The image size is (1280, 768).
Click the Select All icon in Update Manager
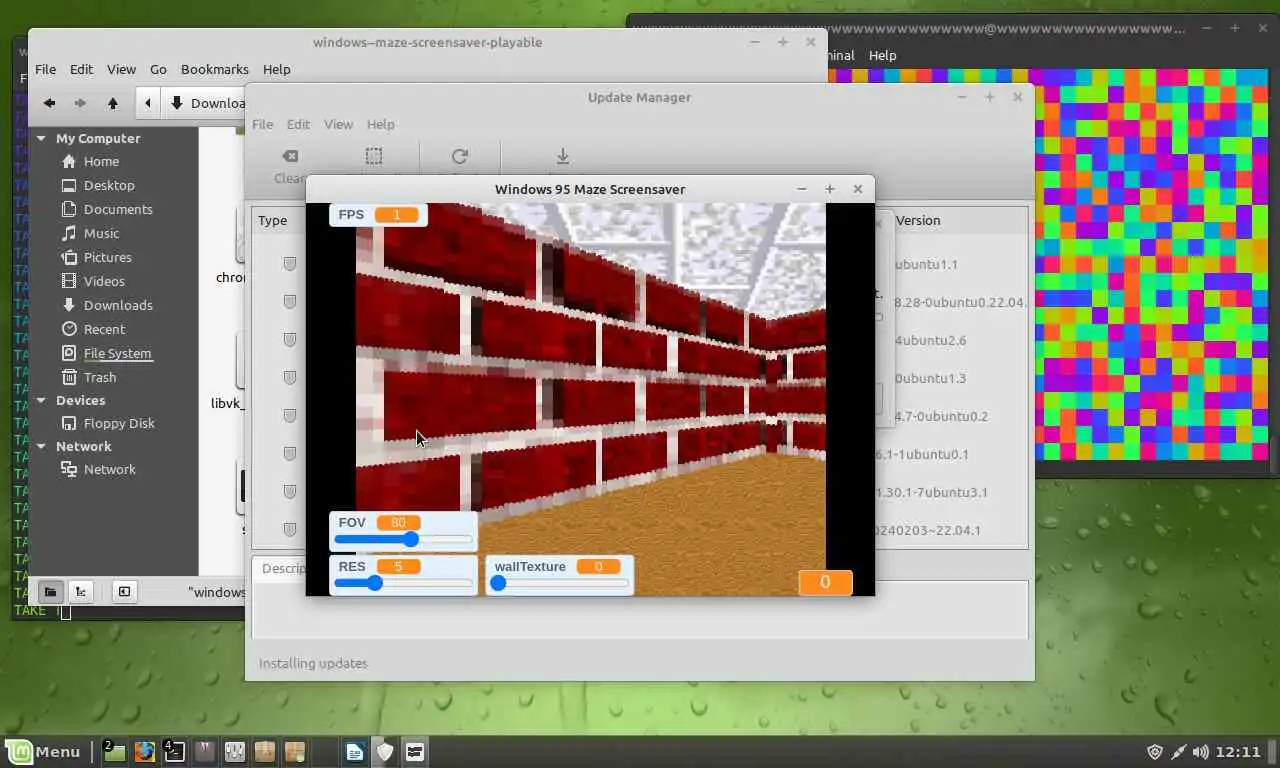373,156
